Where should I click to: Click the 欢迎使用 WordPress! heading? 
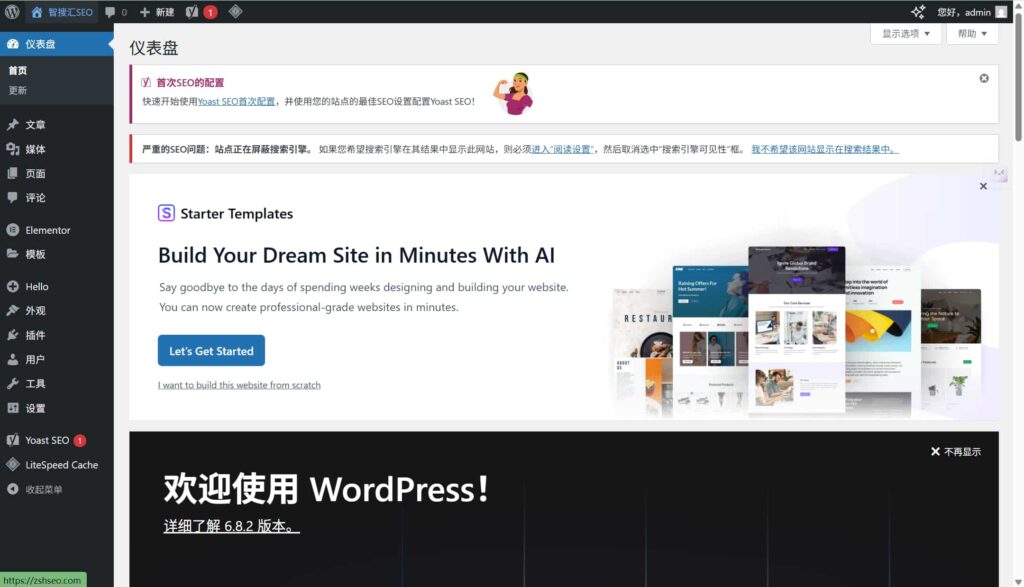pyautogui.click(x=327, y=488)
